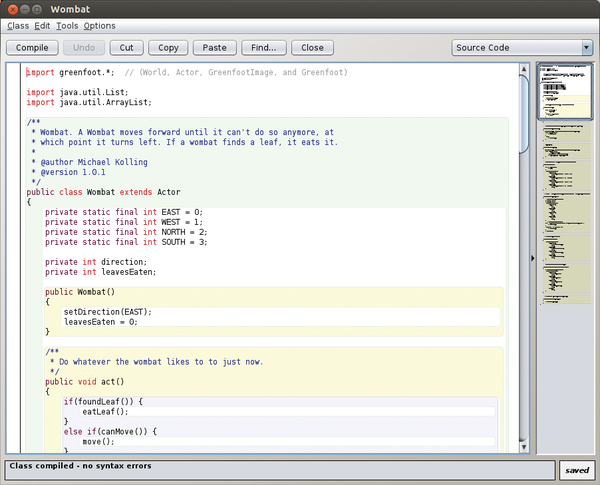Click the 'Wombat. A Wombat moves forward' comment line
This screenshot has width=600, height=485.
183,132
